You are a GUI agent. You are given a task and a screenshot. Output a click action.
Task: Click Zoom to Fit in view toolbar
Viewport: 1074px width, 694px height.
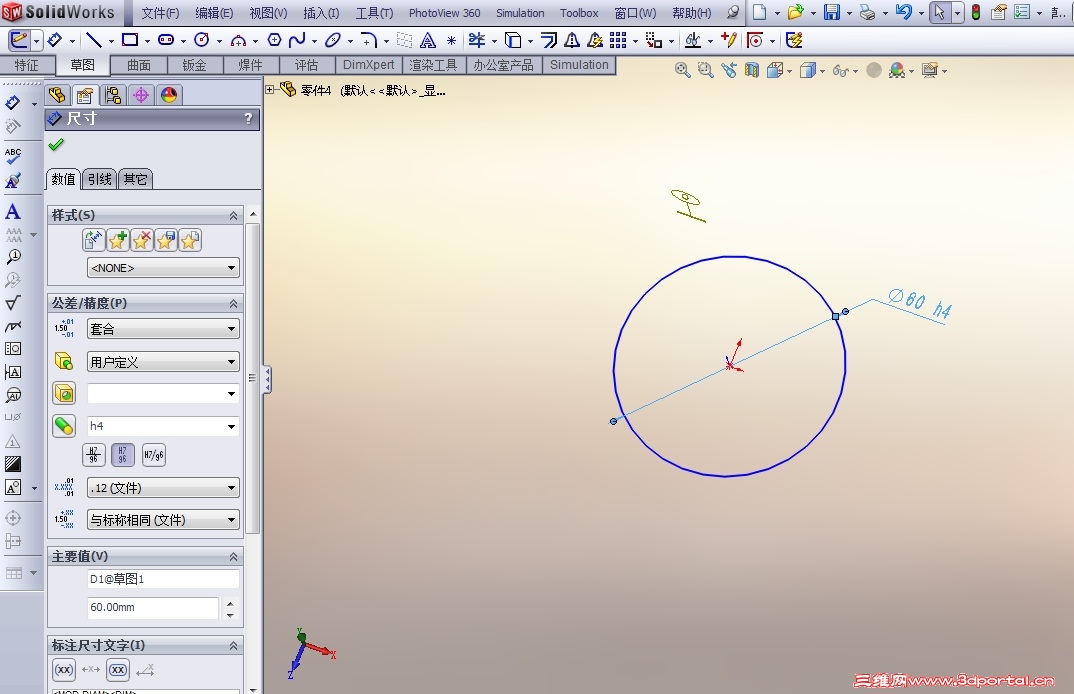click(x=682, y=70)
